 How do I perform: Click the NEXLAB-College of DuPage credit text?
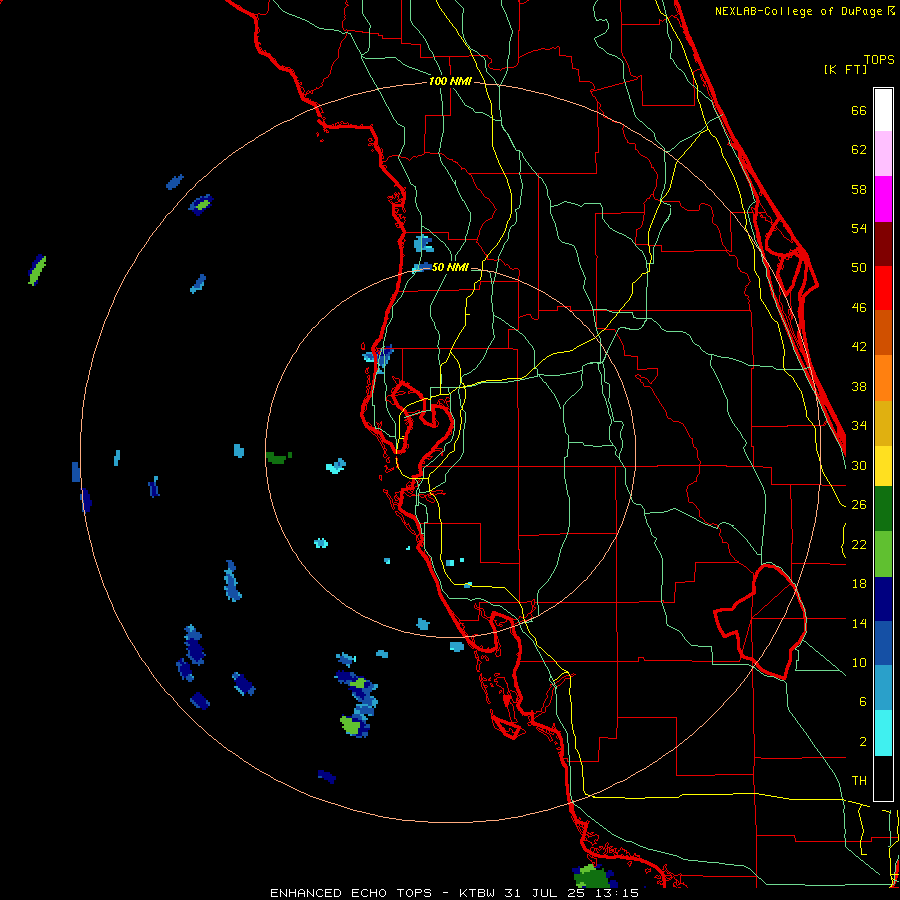(x=805, y=11)
